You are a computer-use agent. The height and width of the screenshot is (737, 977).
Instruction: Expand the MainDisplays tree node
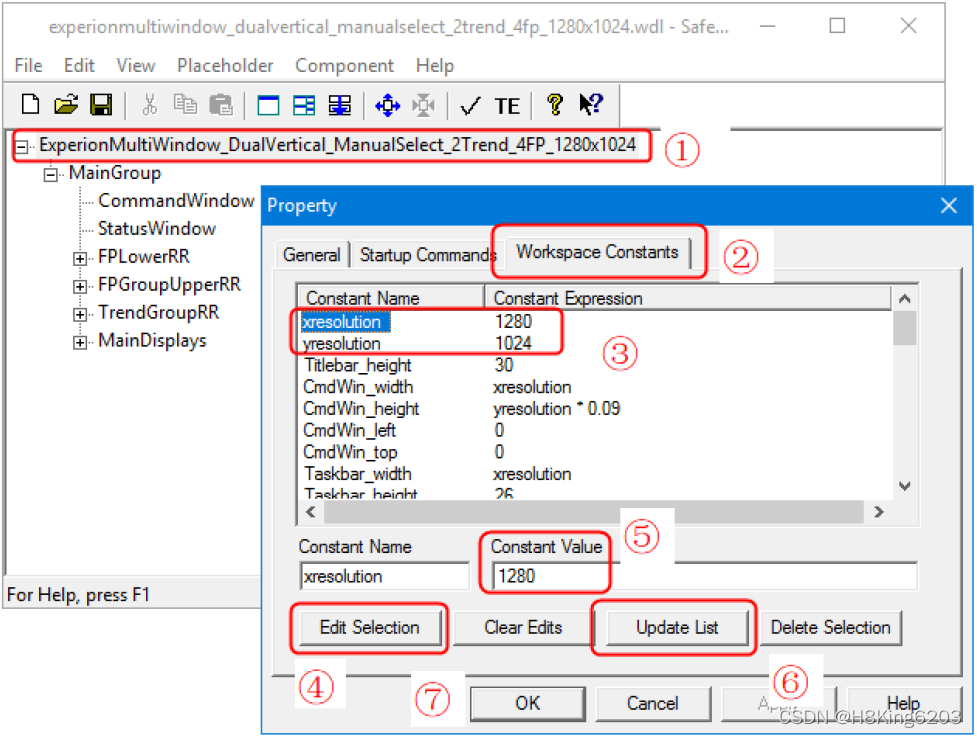pos(80,342)
